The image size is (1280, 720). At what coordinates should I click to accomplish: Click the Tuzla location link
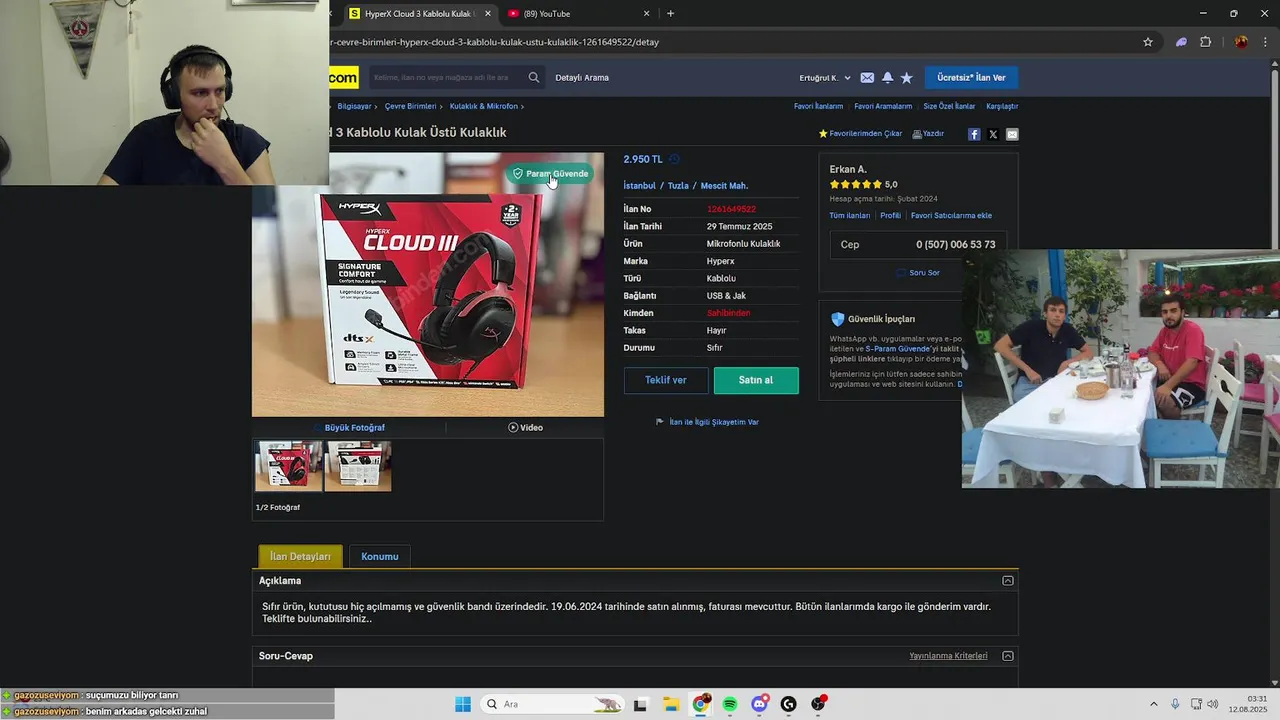pyautogui.click(x=678, y=186)
